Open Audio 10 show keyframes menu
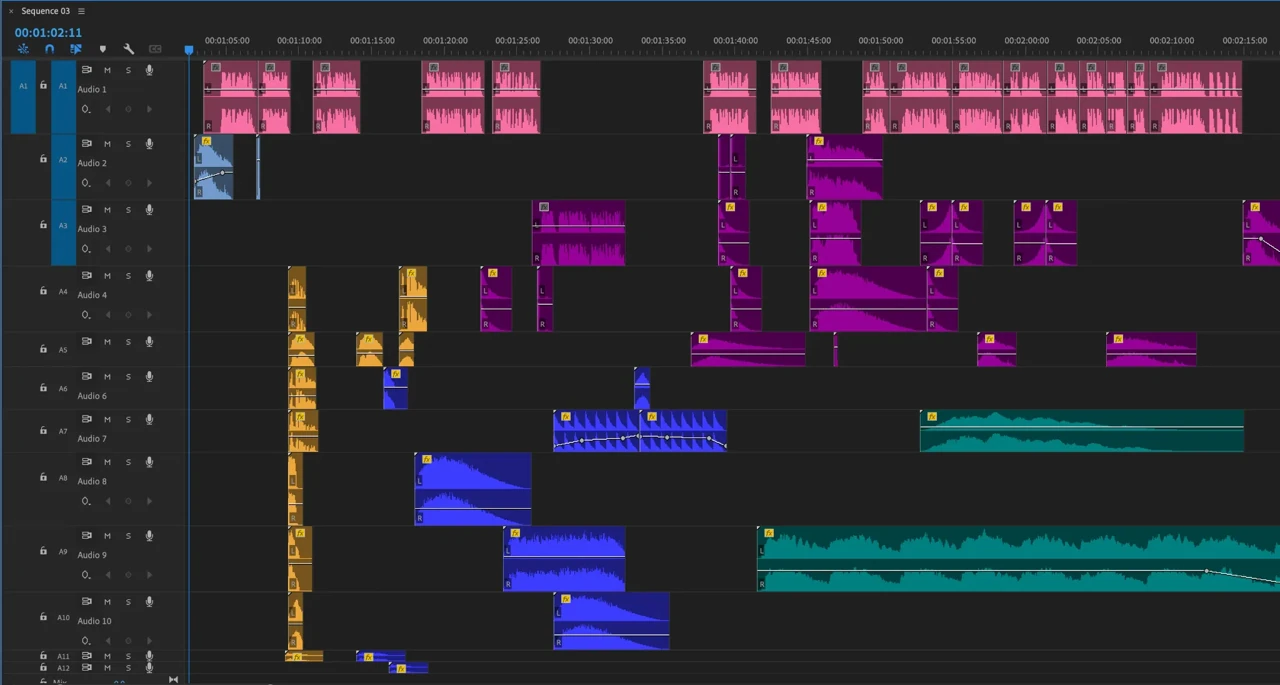The width and height of the screenshot is (1280, 685). 86,641
